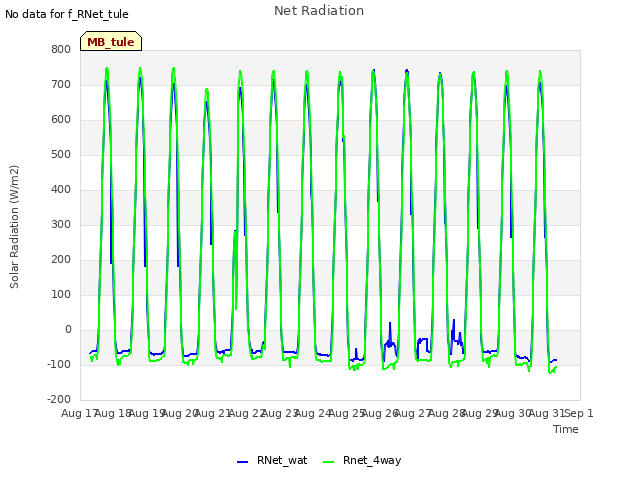The width and height of the screenshot is (640, 480).
Task: Click the 400 y-axis tick label
Action: 61,189
